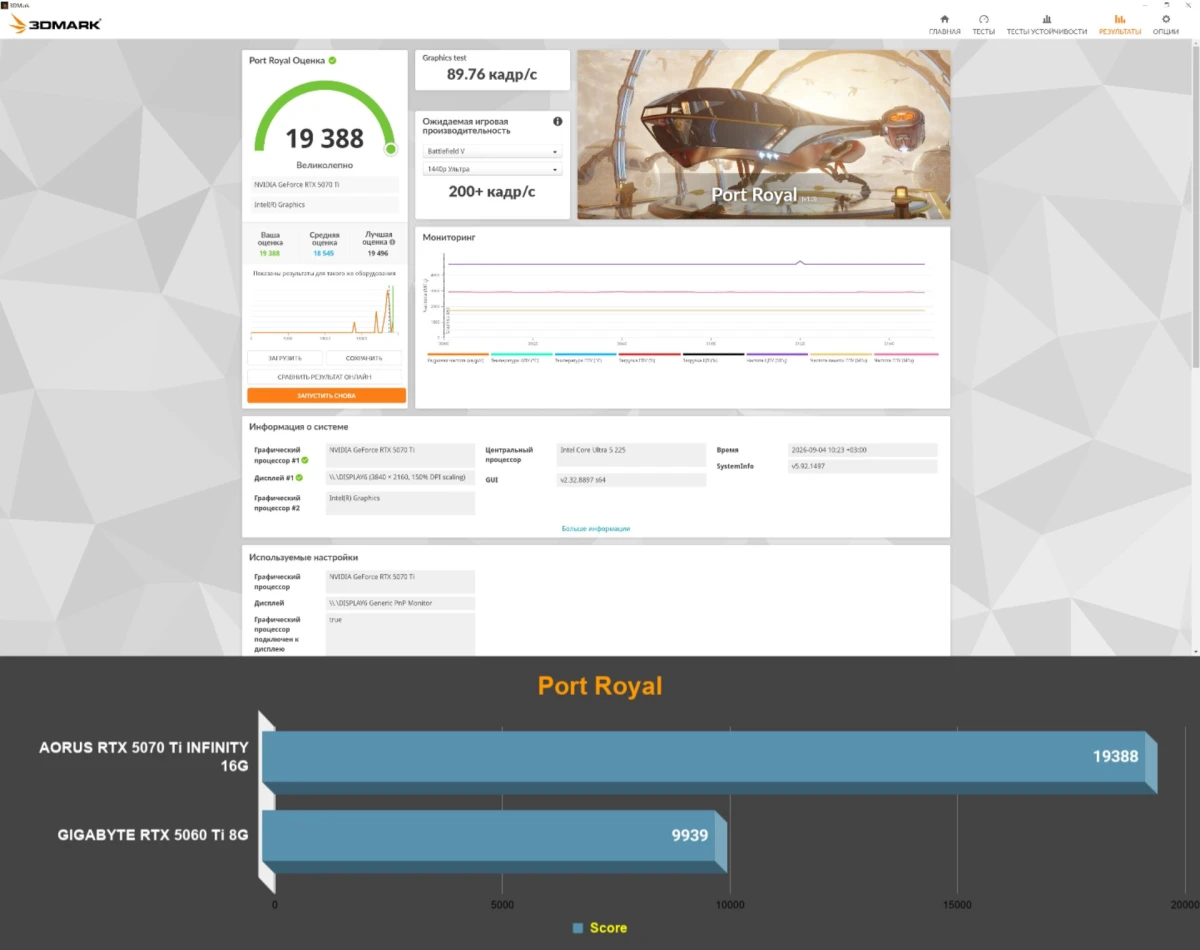Click the green check beside Дисплей #1

(x=298, y=477)
